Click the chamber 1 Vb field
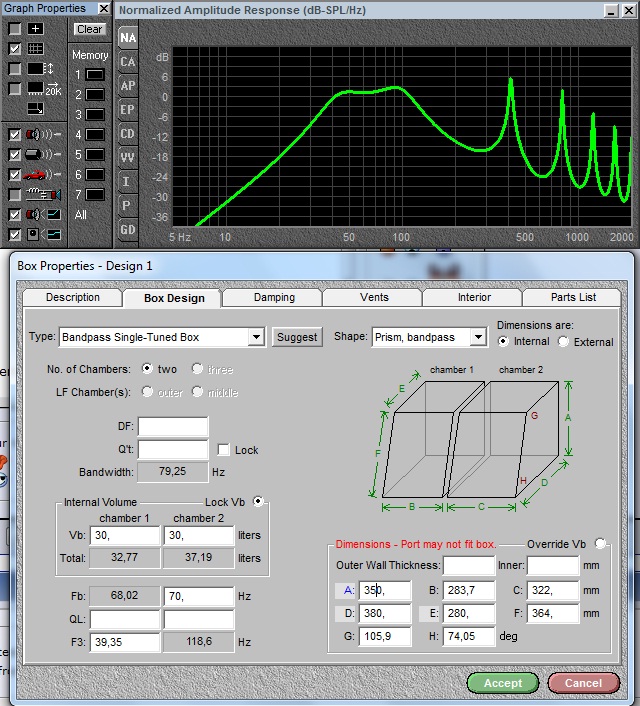Screen dimensions: 640x706 point(125,535)
